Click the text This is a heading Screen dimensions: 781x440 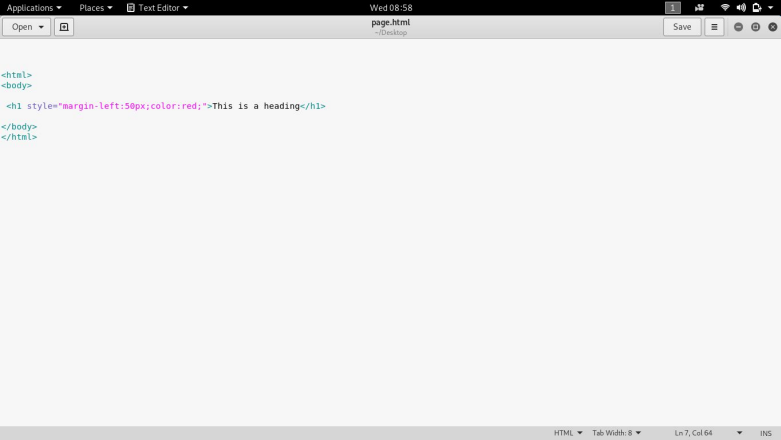pos(256,106)
